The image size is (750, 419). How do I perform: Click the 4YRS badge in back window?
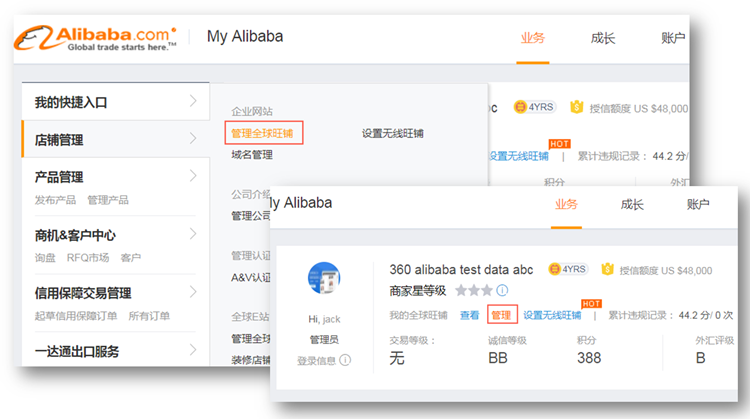pos(534,107)
